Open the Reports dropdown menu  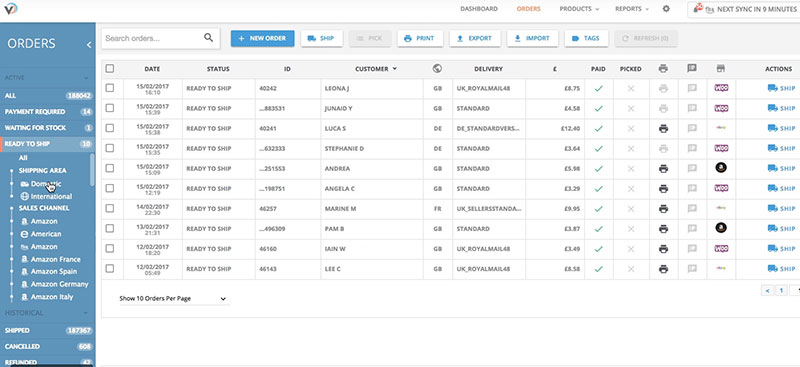pos(632,9)
